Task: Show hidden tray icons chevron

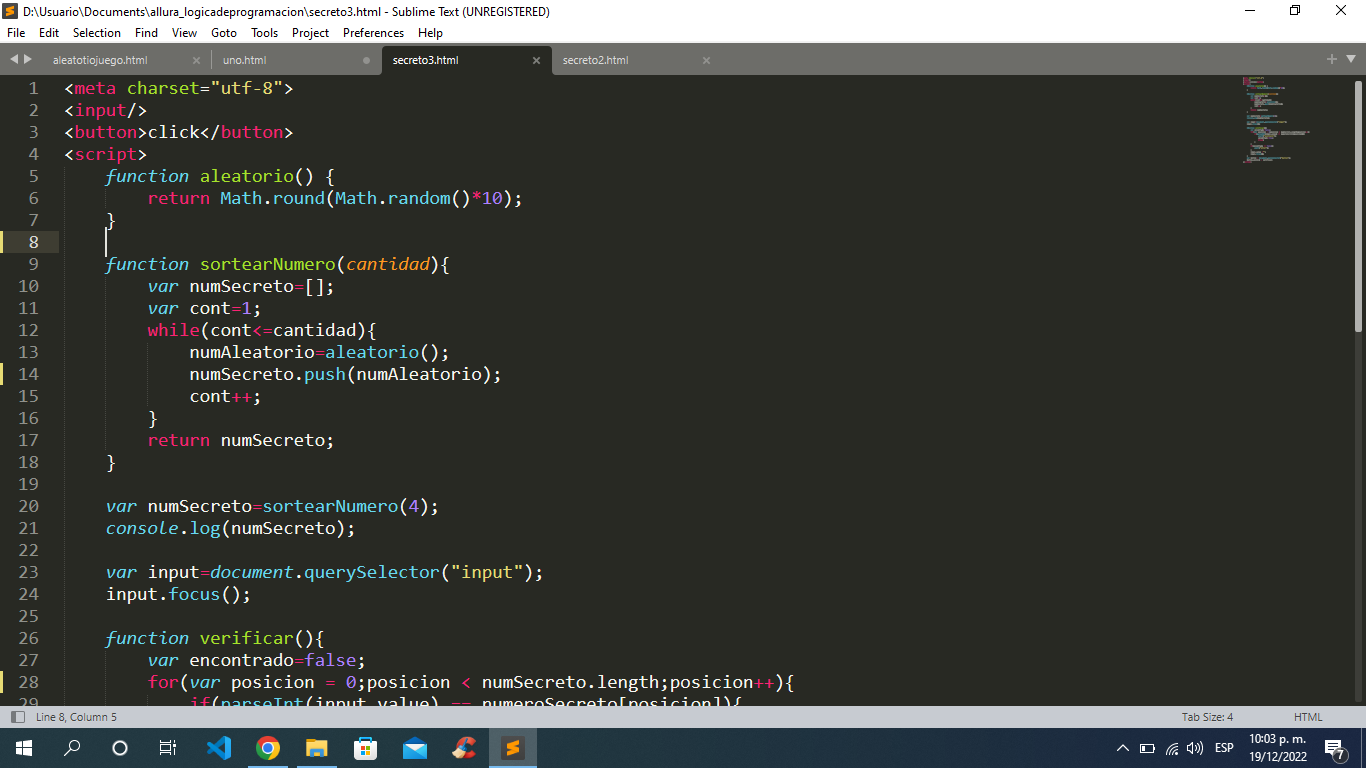Action: [x=1122, y=748]
